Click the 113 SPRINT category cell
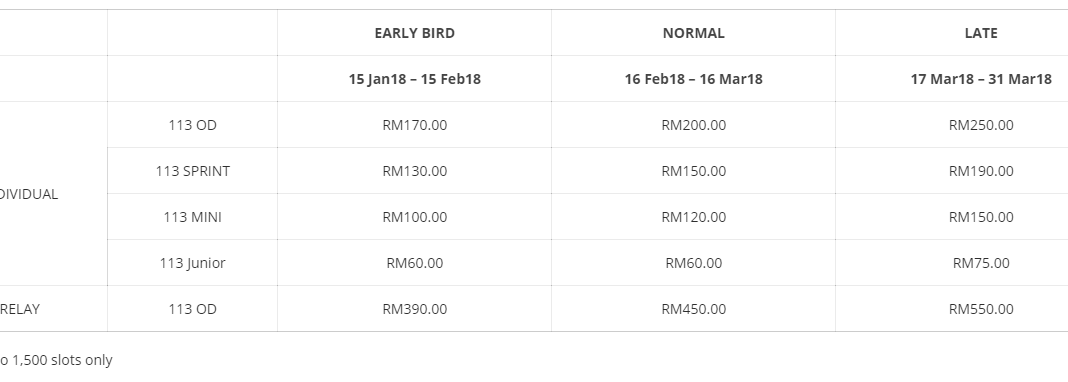 pyautogui.click(x=192, y=171)
